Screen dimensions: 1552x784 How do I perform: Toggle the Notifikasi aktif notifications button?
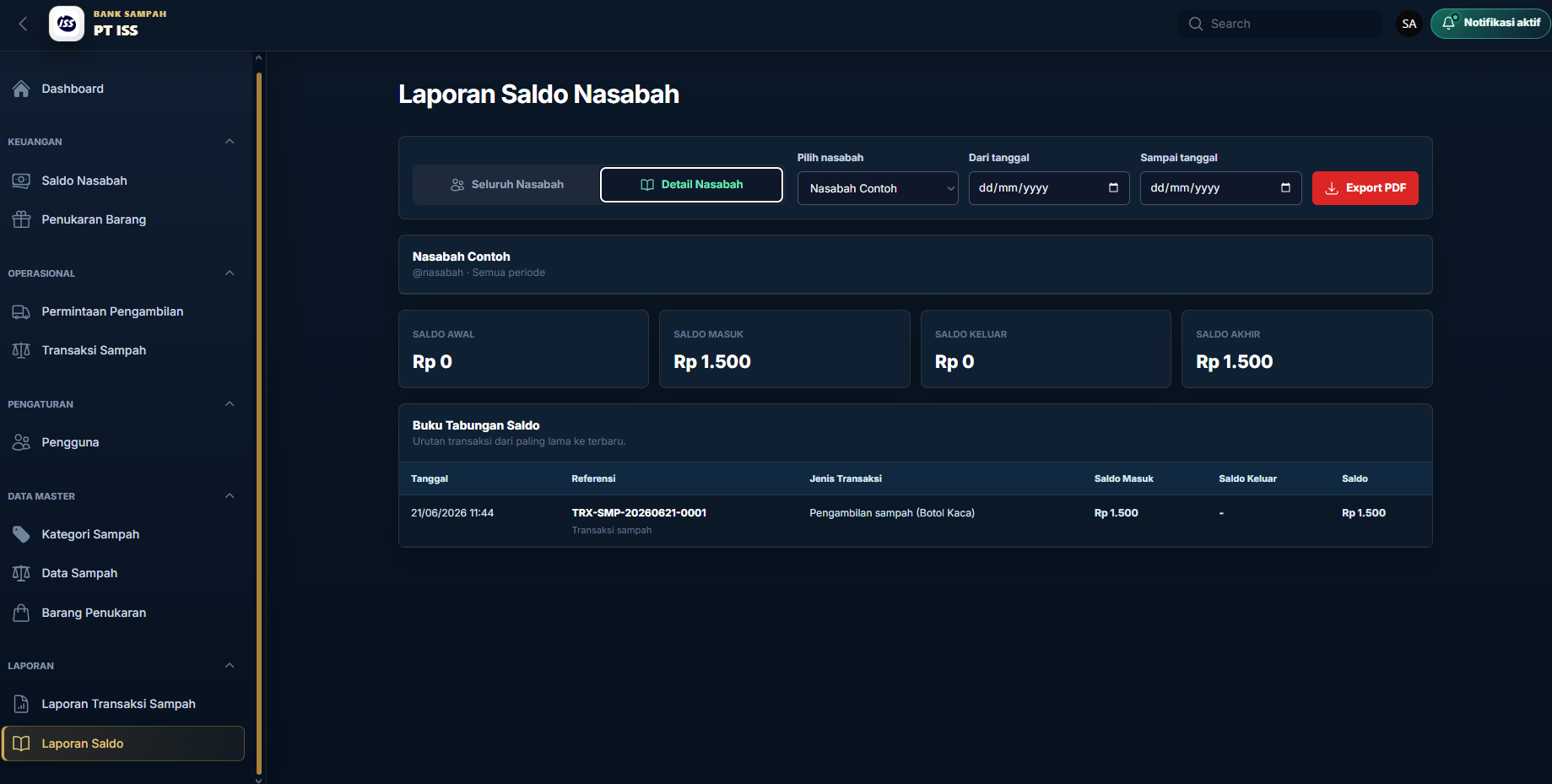coord(1490,23)
